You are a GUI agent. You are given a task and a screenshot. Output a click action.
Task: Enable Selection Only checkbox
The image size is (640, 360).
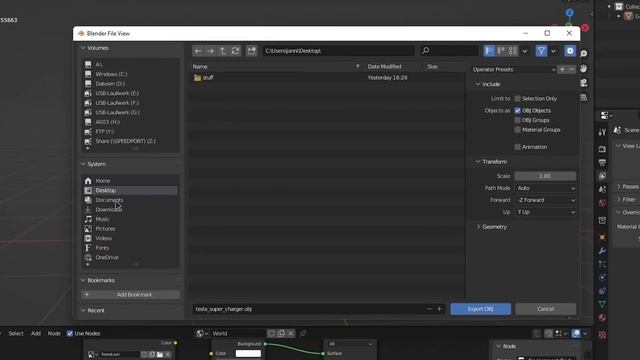pyautogui.click(x=518, y=99)
